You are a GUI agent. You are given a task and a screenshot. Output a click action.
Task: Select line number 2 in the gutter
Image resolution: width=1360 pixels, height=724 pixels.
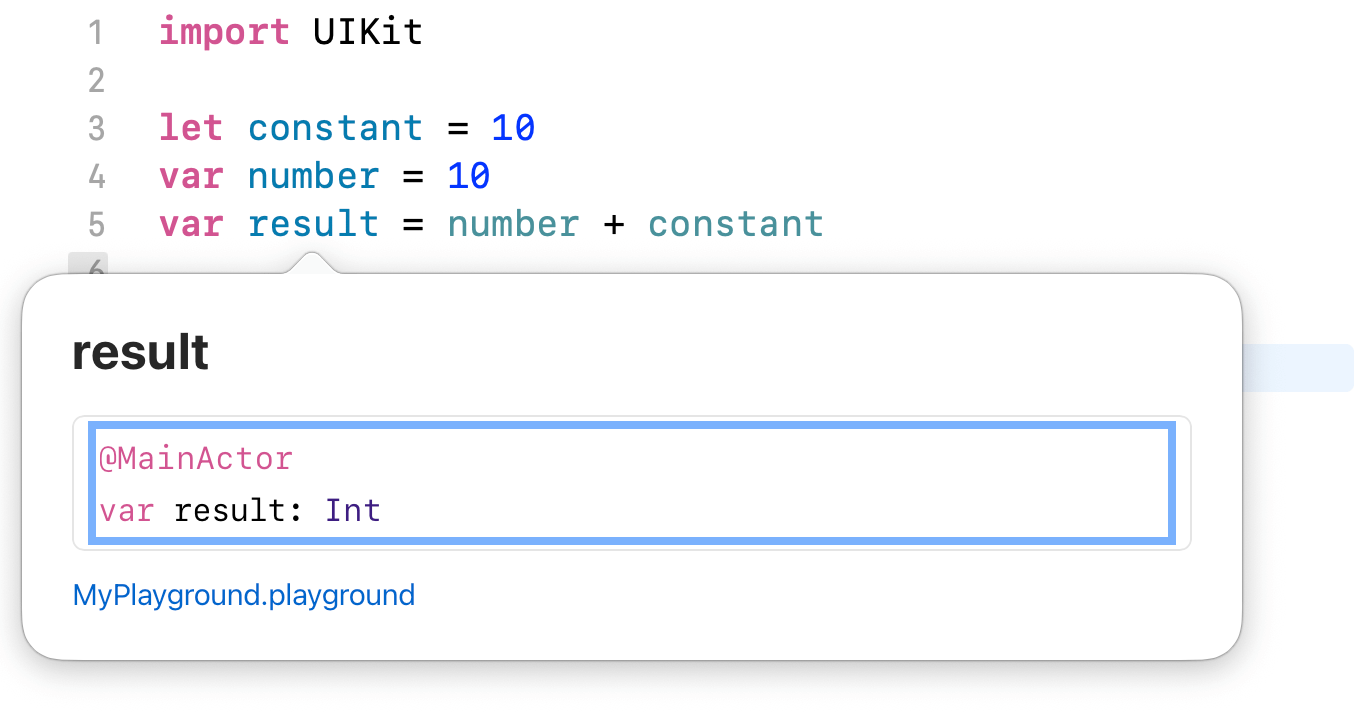tap(96, 80)
